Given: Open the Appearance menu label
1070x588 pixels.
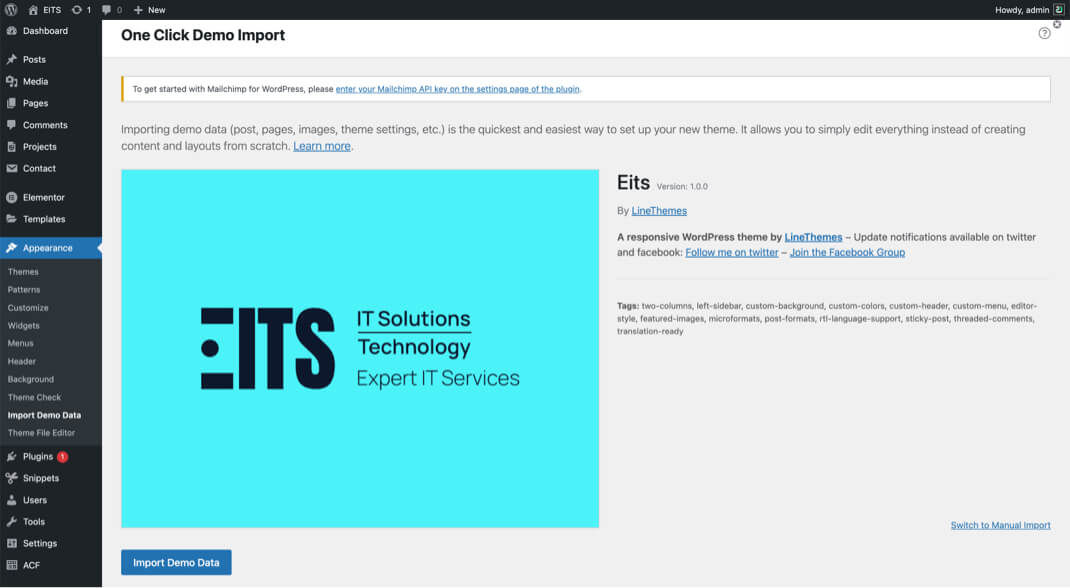Looking at the screenshot, I should (x=48, y=248).
